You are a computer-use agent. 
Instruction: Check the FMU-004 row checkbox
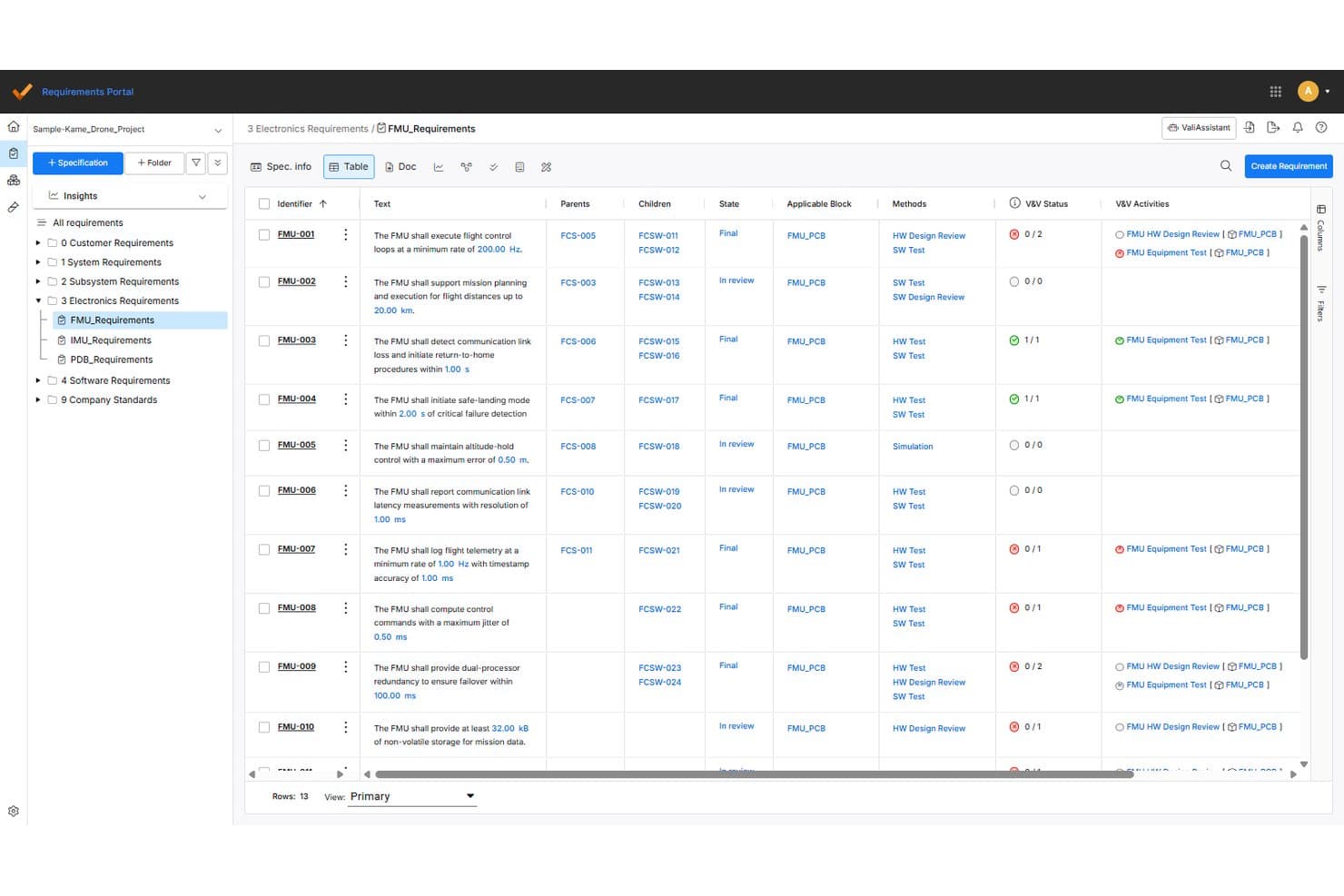pos(264,399)
